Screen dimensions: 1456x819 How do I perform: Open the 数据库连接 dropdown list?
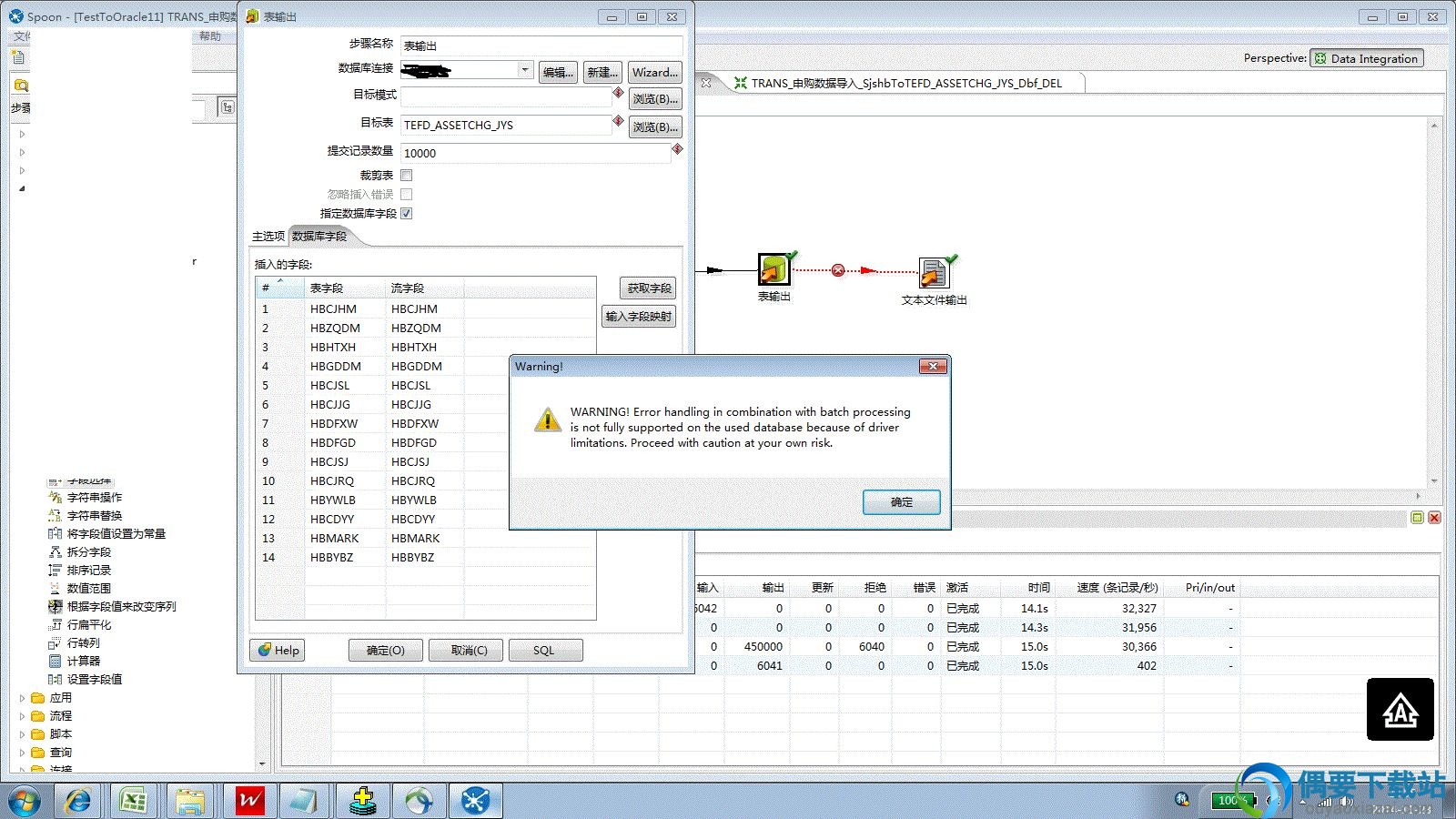[525, 69]
